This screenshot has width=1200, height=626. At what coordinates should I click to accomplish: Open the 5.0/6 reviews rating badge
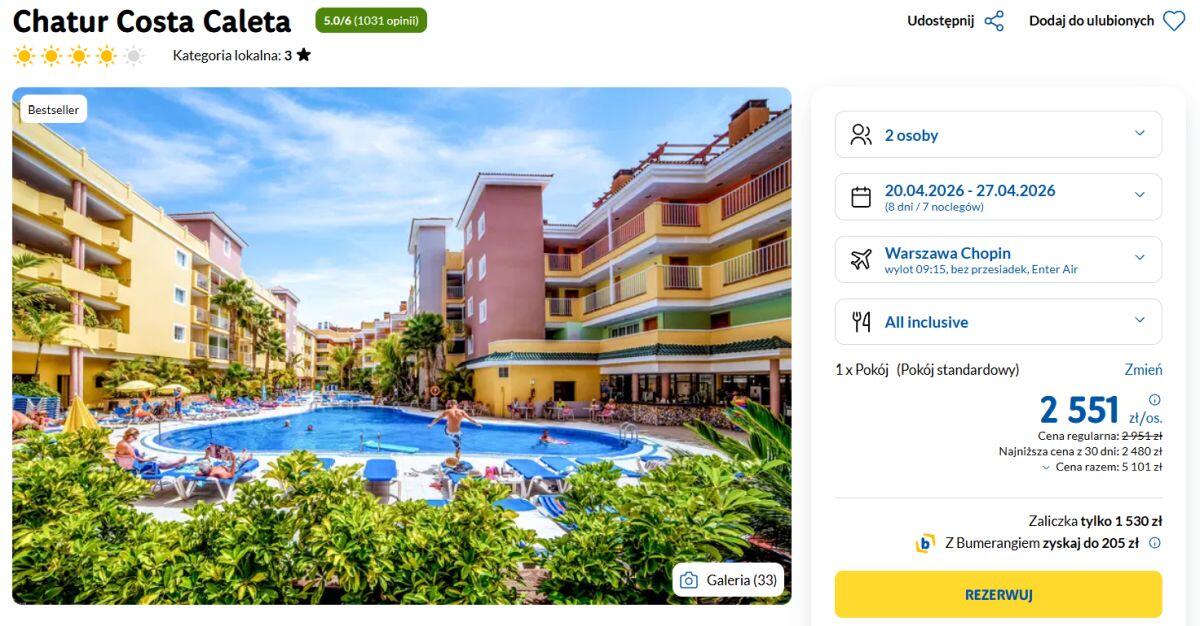[x=371, y=20]
